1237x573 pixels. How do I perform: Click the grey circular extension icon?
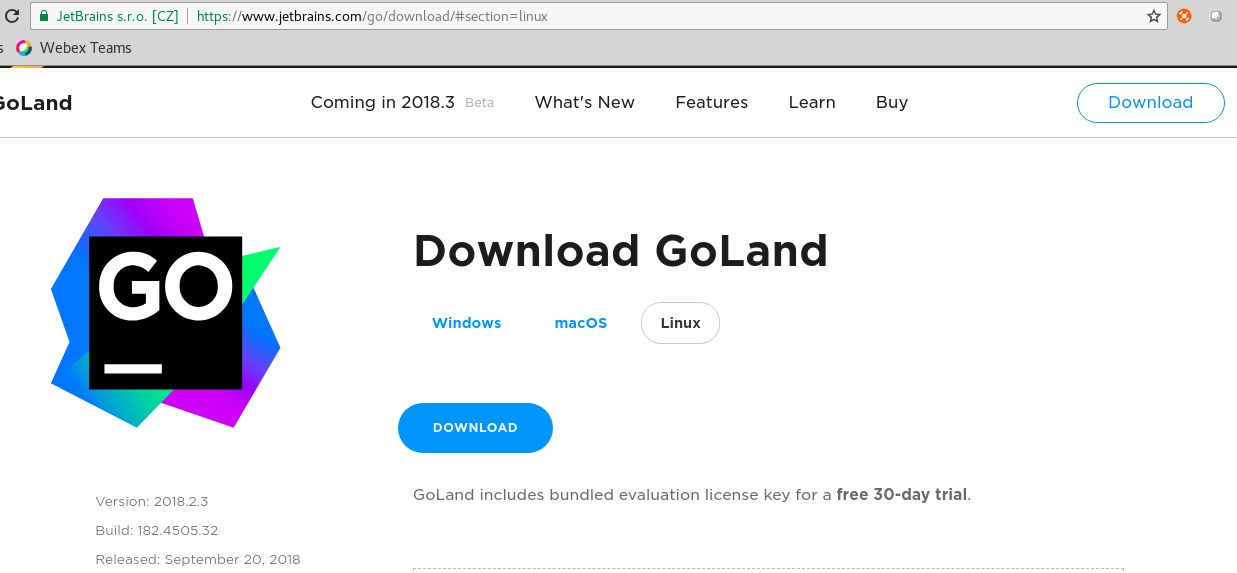[x=1216, y=16]
